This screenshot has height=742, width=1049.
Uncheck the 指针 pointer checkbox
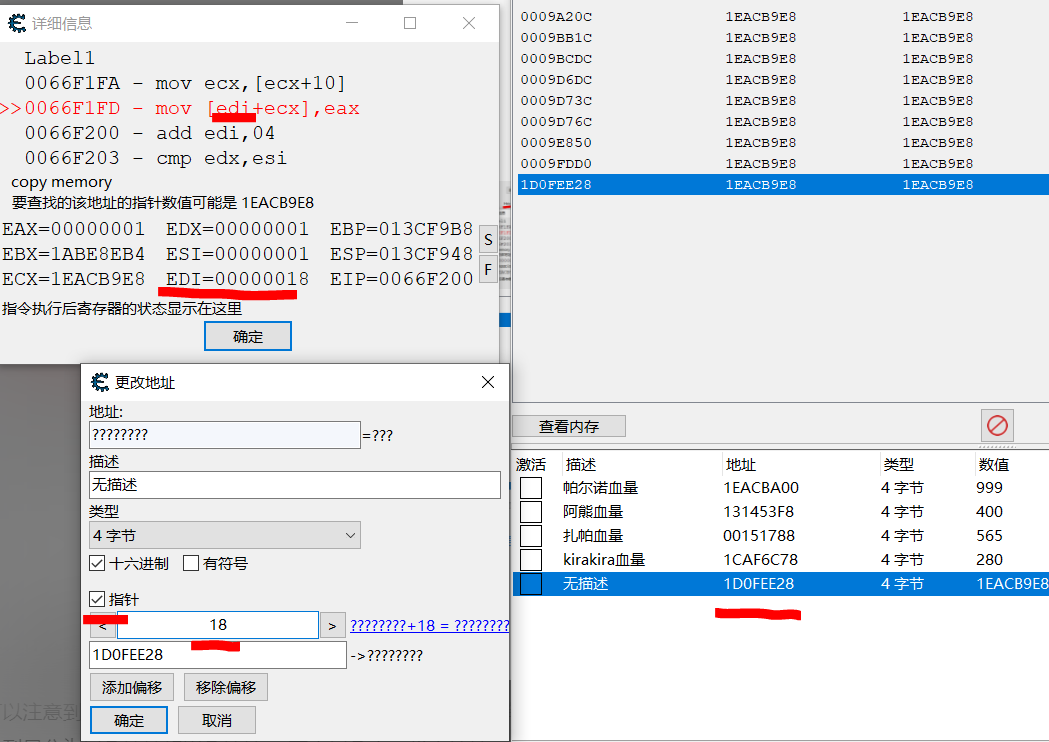pyautogui.click(x=98, y=599)
